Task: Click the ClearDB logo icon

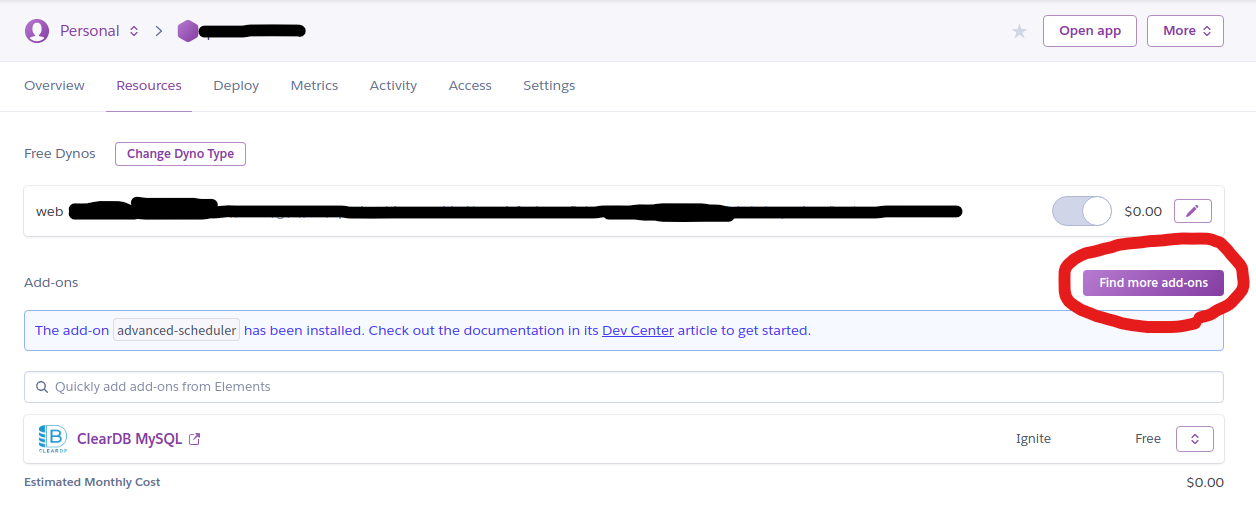Action: coord(52,439)
